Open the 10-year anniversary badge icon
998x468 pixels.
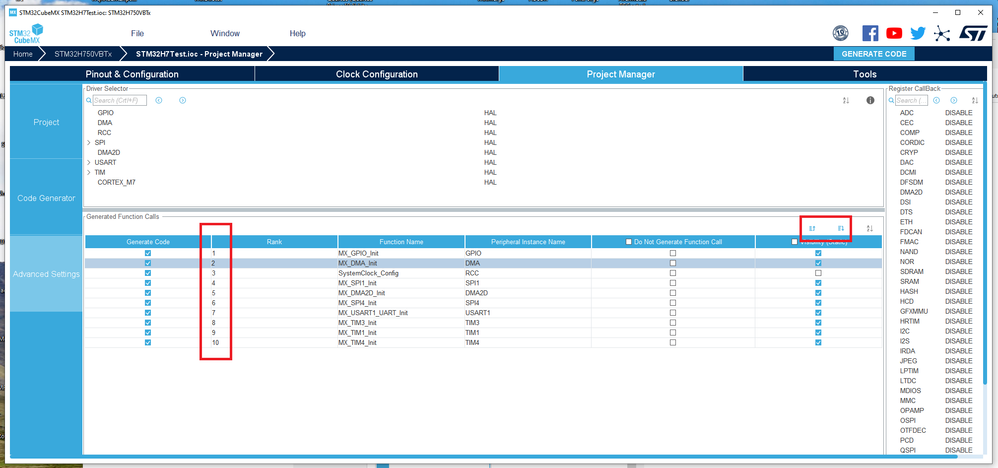(841, 33)
